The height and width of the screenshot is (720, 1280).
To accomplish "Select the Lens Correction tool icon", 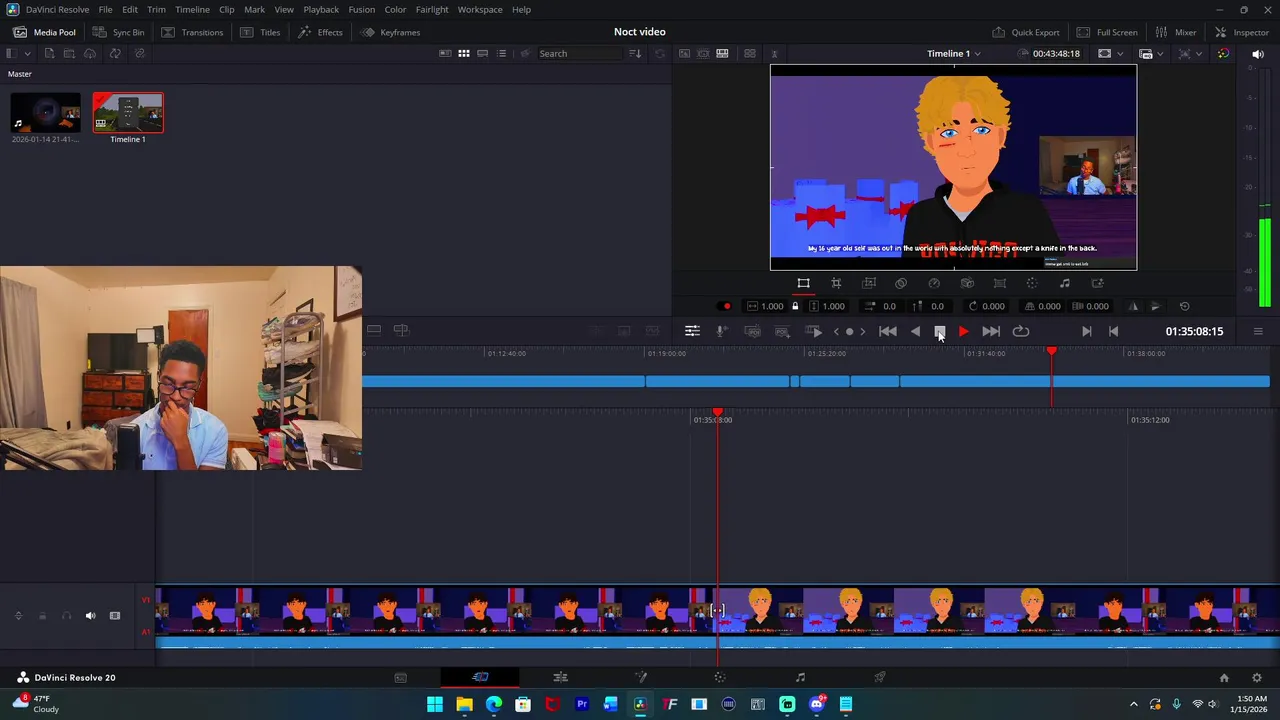I will click(999, 283).
